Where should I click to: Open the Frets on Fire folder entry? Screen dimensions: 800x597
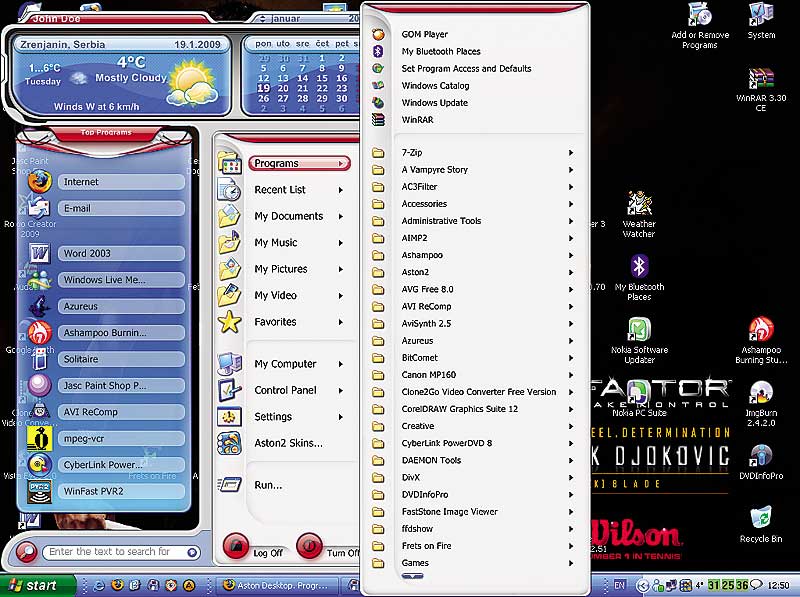[427, 546]
